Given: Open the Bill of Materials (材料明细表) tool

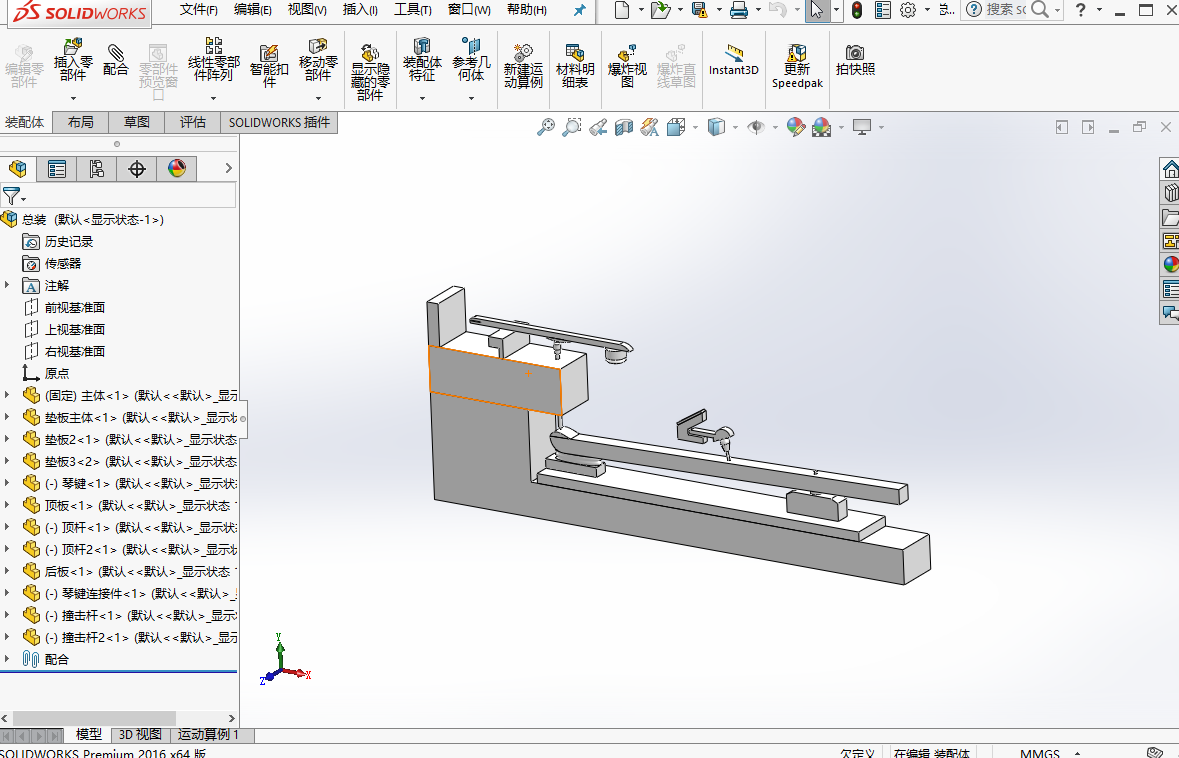Looking at the screenshot, I should point(575,66).
